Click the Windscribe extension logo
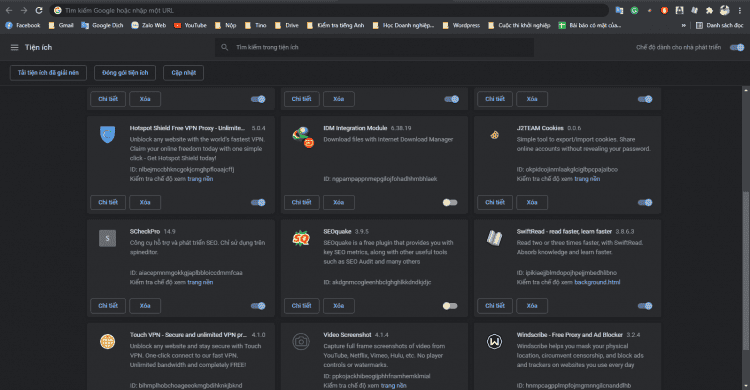750x390 pixels. point(494,341)
